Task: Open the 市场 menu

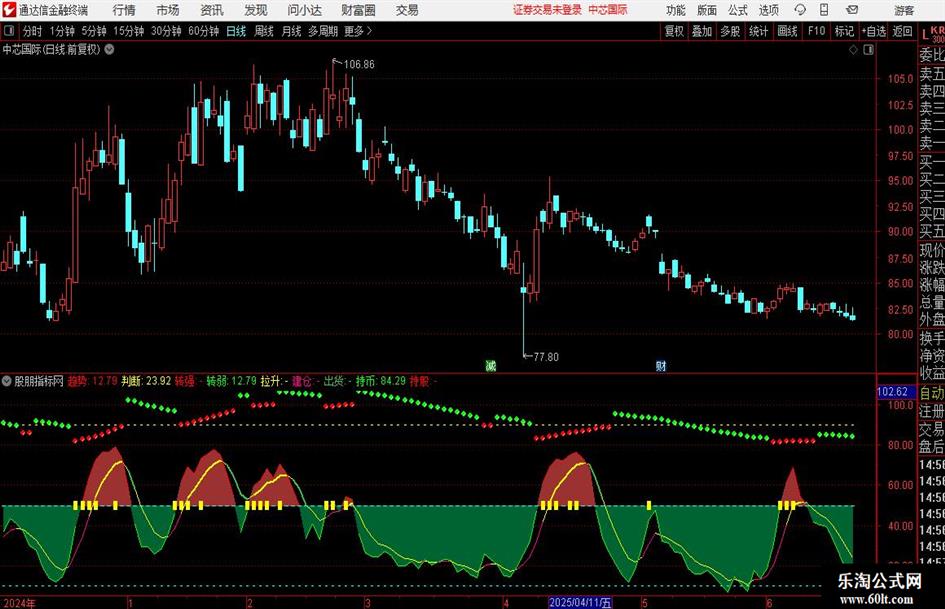Action: [168, 10]
